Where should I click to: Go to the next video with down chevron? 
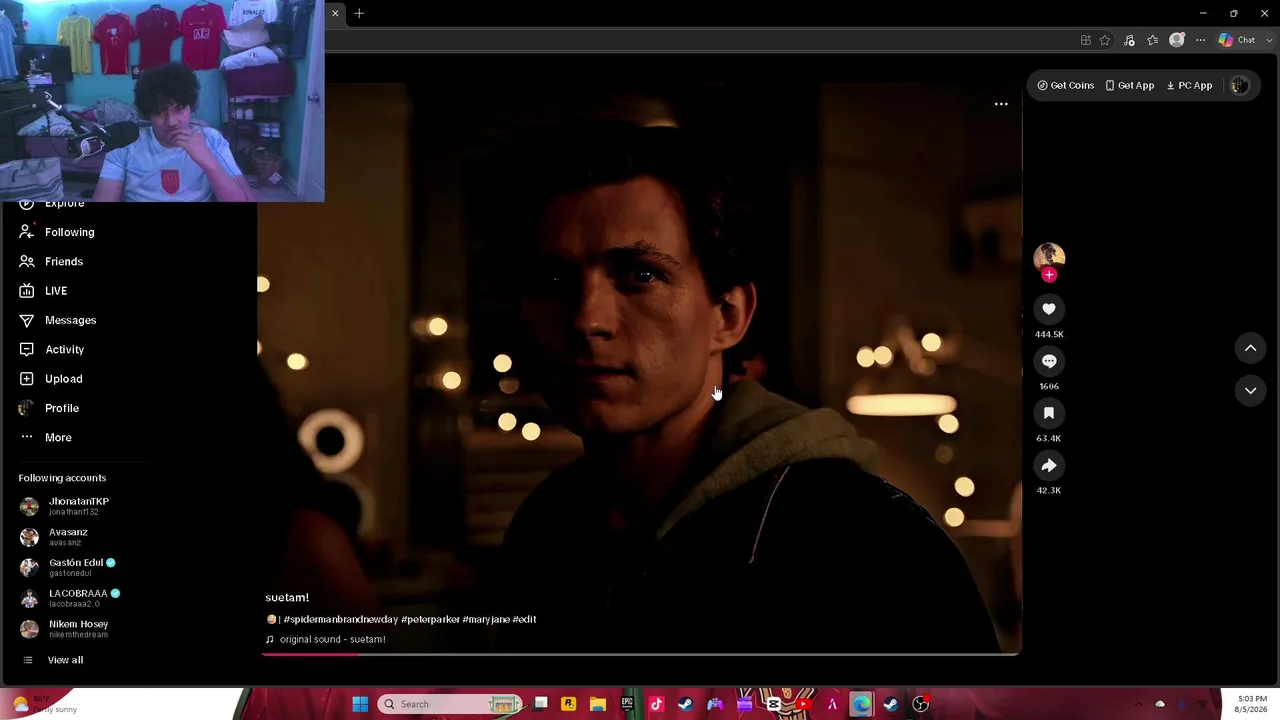pos(1250,390)
